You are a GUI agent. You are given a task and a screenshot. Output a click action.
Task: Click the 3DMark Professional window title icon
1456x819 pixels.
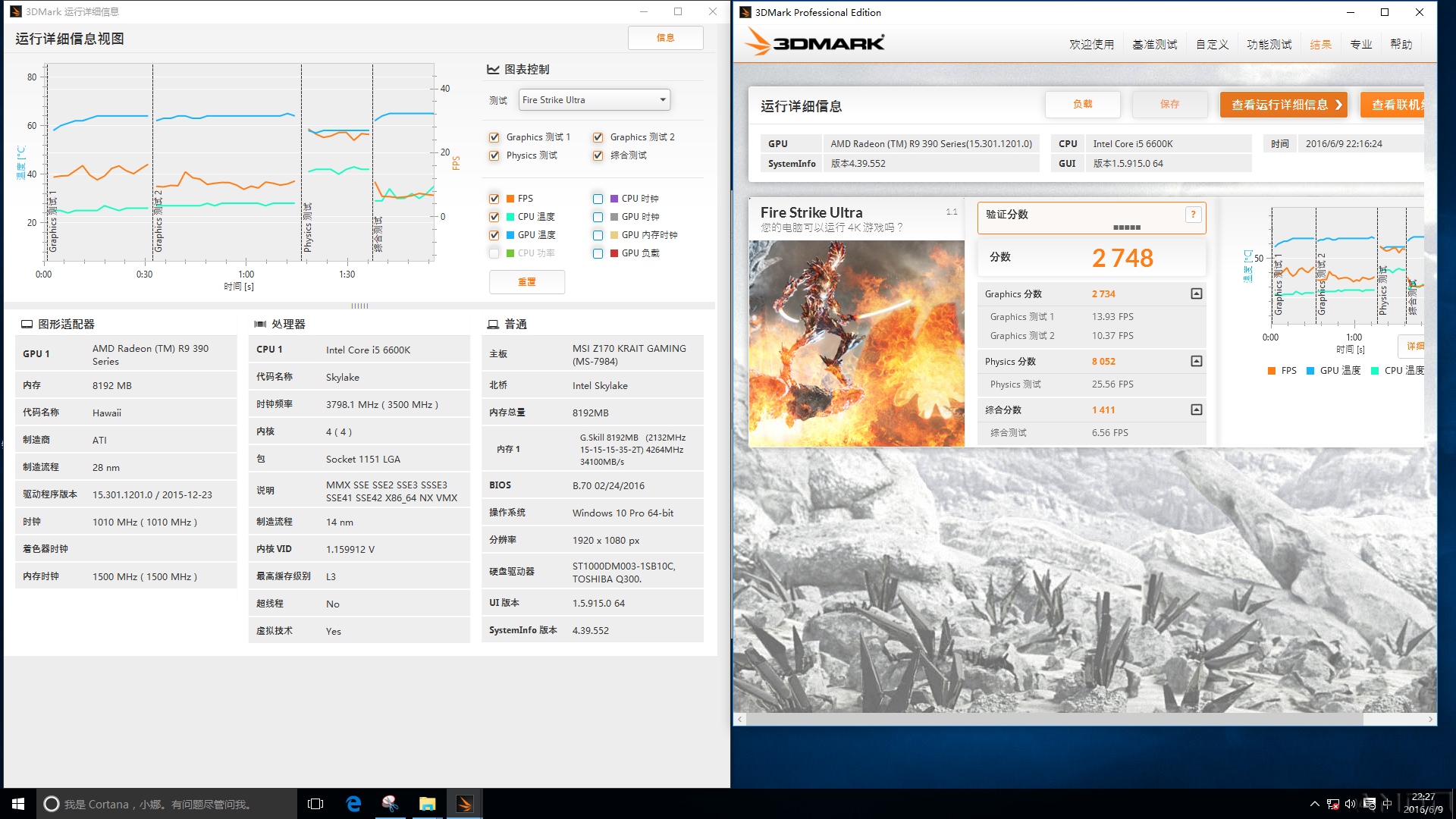[x=745, y=12]
